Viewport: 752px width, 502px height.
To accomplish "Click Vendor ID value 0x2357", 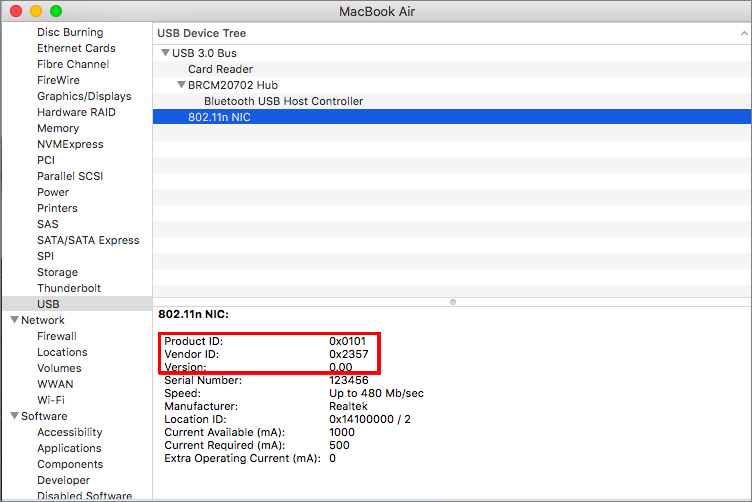I will pyautogui.click(x=349, y=354).
